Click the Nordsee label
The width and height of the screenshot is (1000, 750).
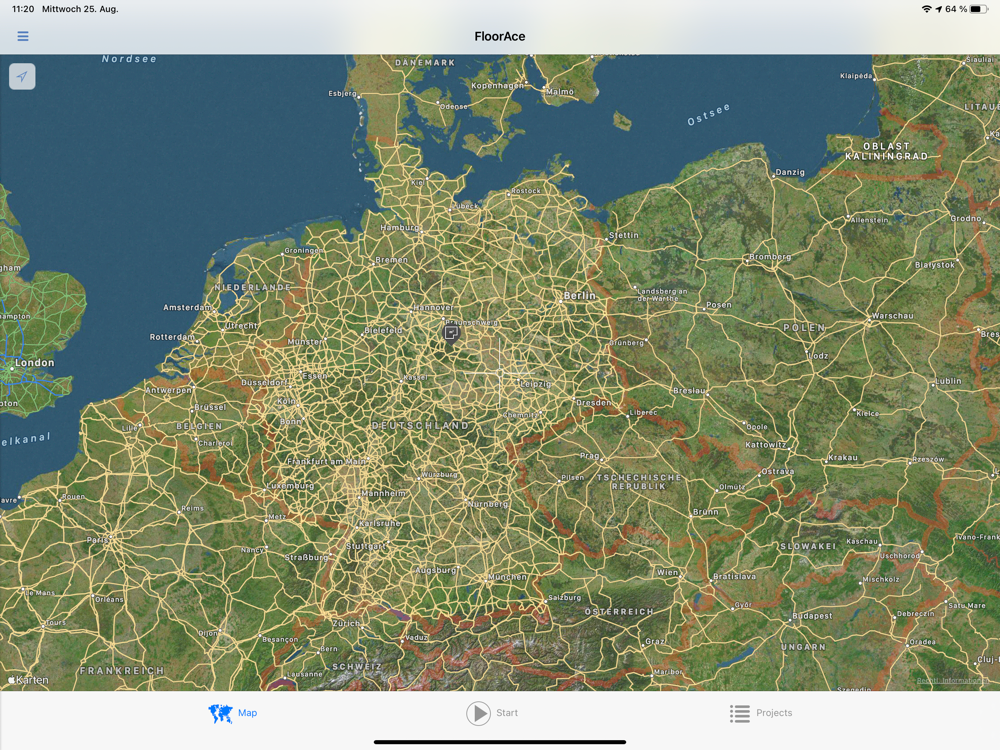pyautogui.click(x=129, y=59)
